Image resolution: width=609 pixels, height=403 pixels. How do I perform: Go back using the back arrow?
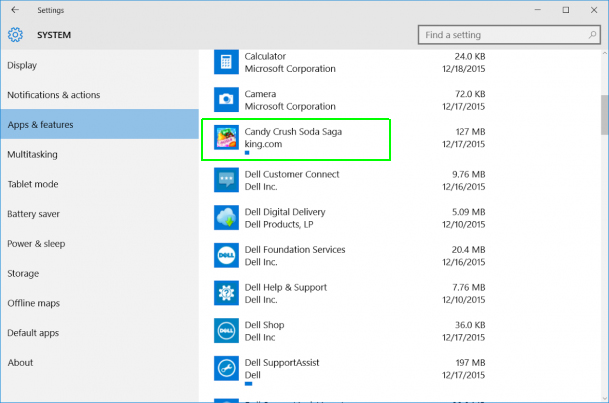click(14, 10)
